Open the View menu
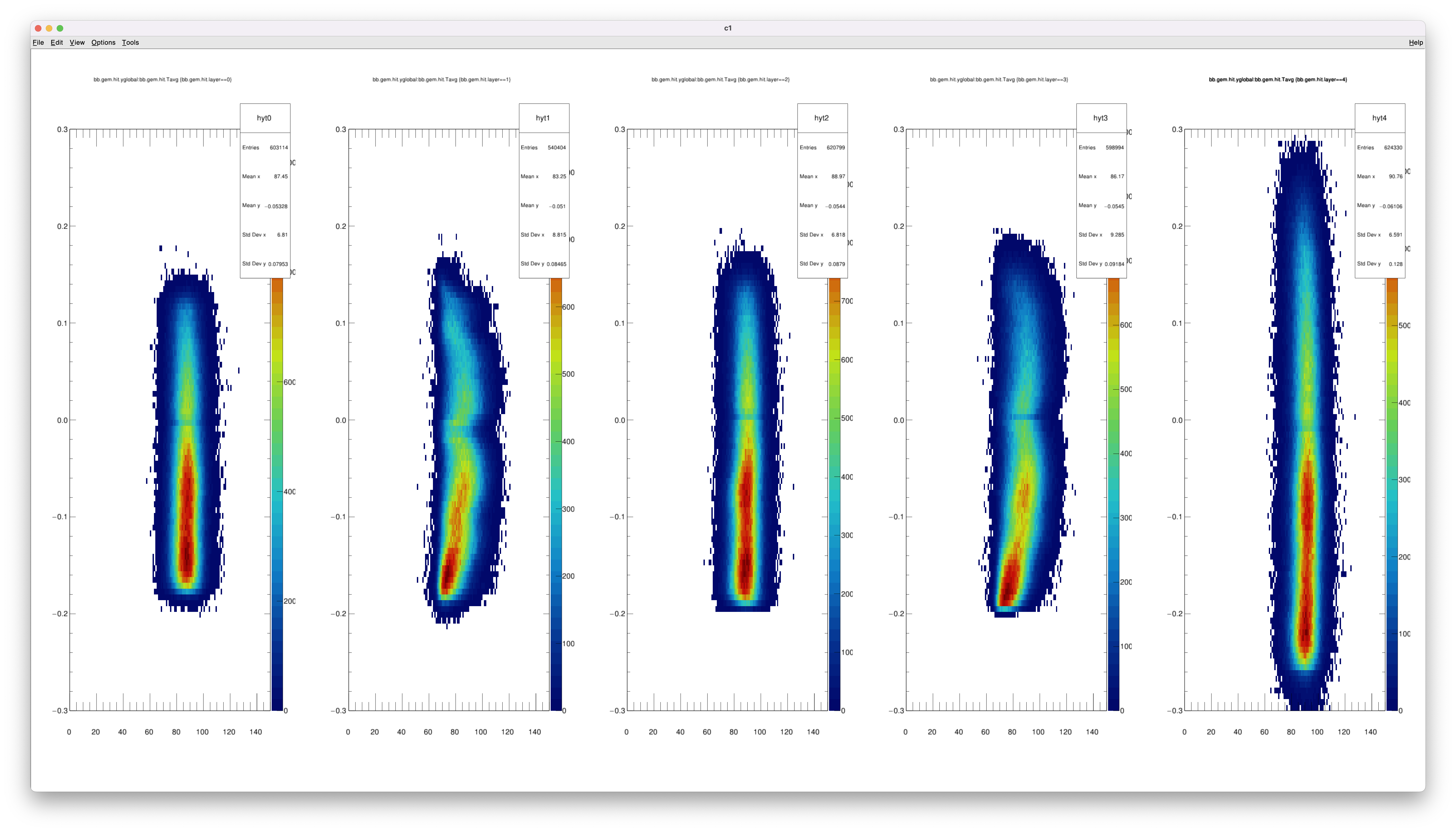Viewport: 1456px width, 832px height. [77, 42]
